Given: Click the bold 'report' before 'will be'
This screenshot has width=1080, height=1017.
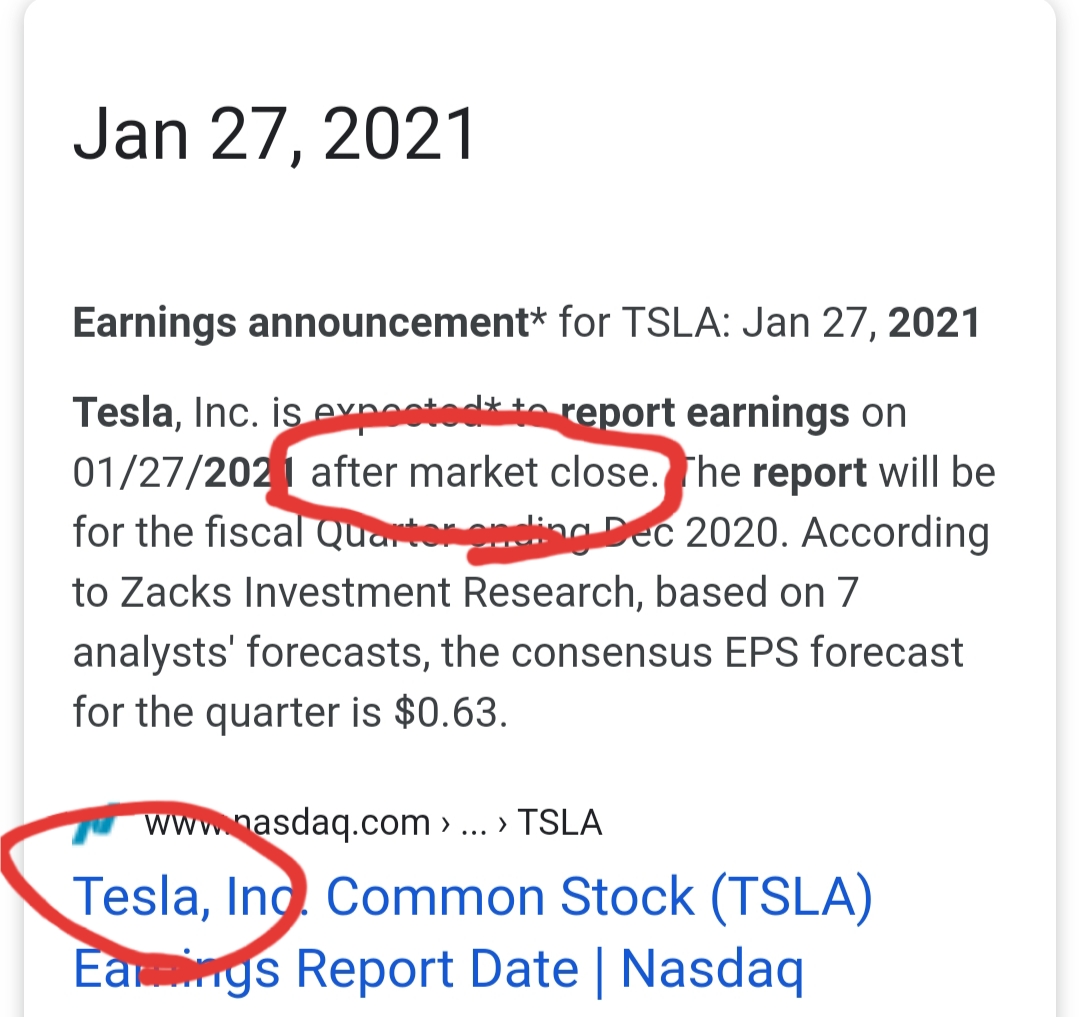Looking at the screenshot, I should 809,471.
